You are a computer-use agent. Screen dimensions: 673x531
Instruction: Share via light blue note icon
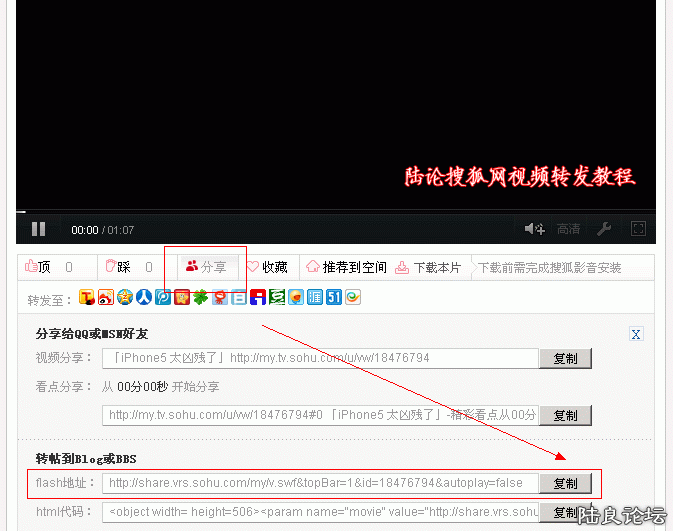coord(239,297)
